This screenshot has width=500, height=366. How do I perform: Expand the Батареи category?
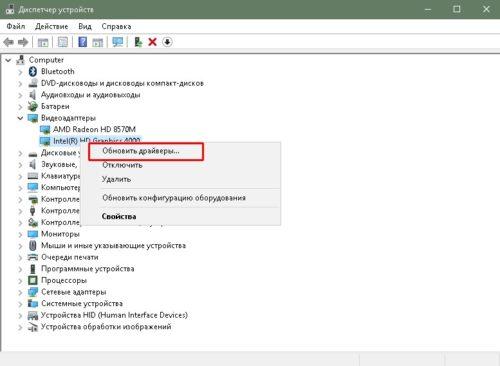(20, 107)
